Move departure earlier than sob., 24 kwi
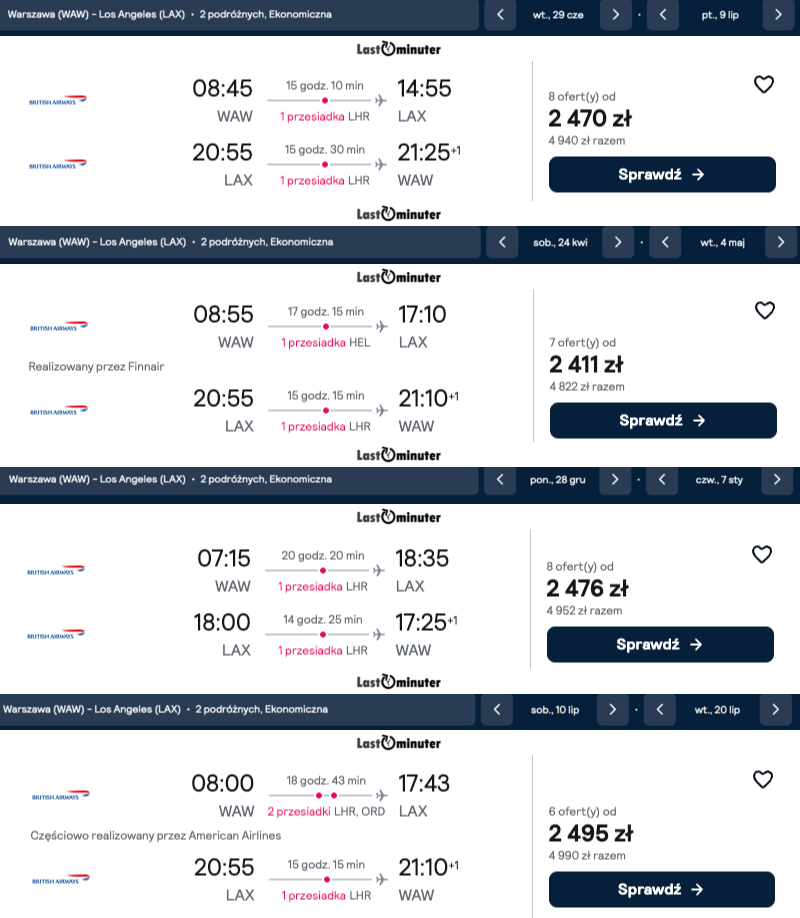800x918 pixels. pos(502,242)
